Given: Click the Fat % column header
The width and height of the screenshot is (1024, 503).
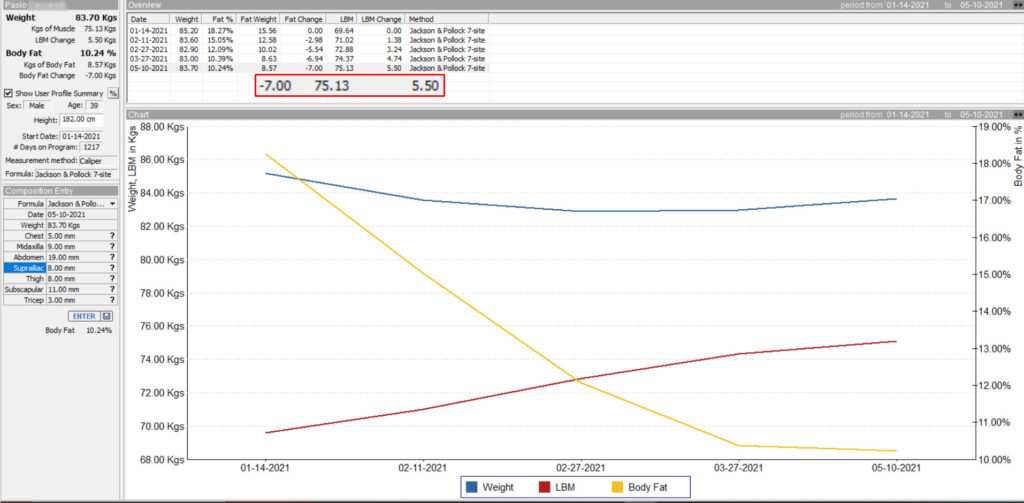Looking at the screenshot, I should click(x=219, y=18).
